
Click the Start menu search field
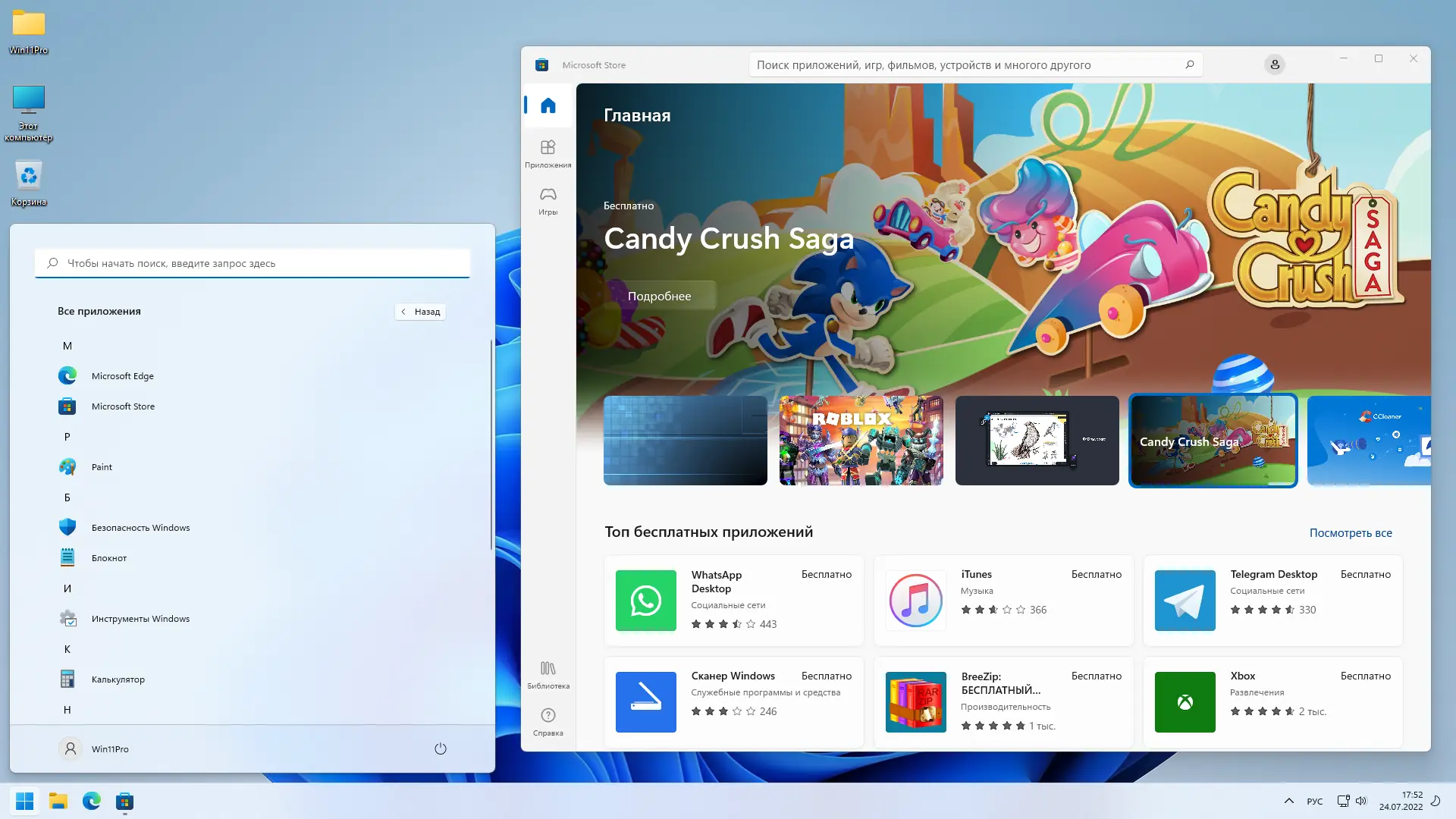click(x=253, y=263)
